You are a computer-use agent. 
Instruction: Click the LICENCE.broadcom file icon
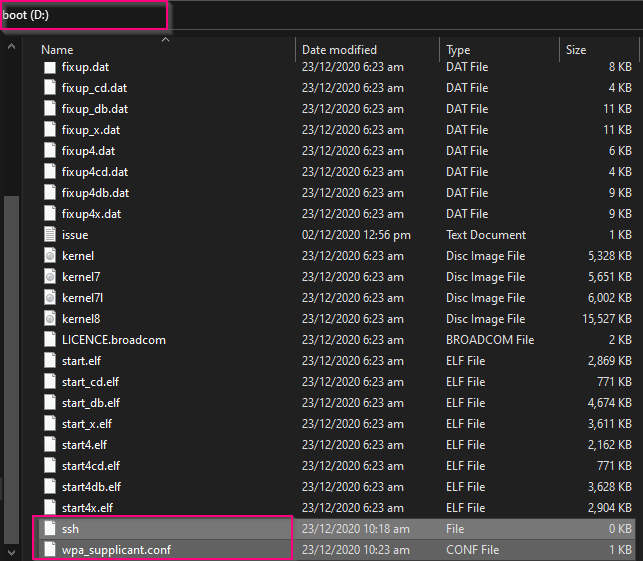click(x=50, y=340)
